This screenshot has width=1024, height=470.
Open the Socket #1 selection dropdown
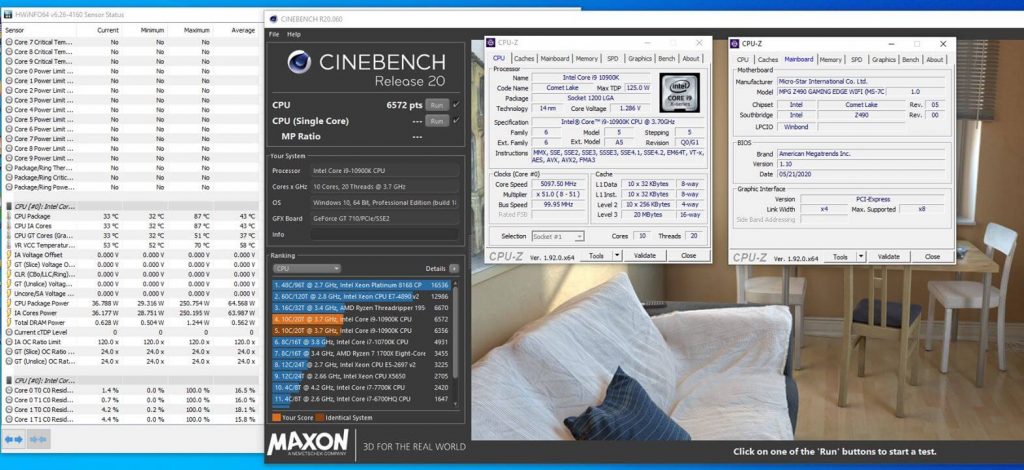coord(558,236)
